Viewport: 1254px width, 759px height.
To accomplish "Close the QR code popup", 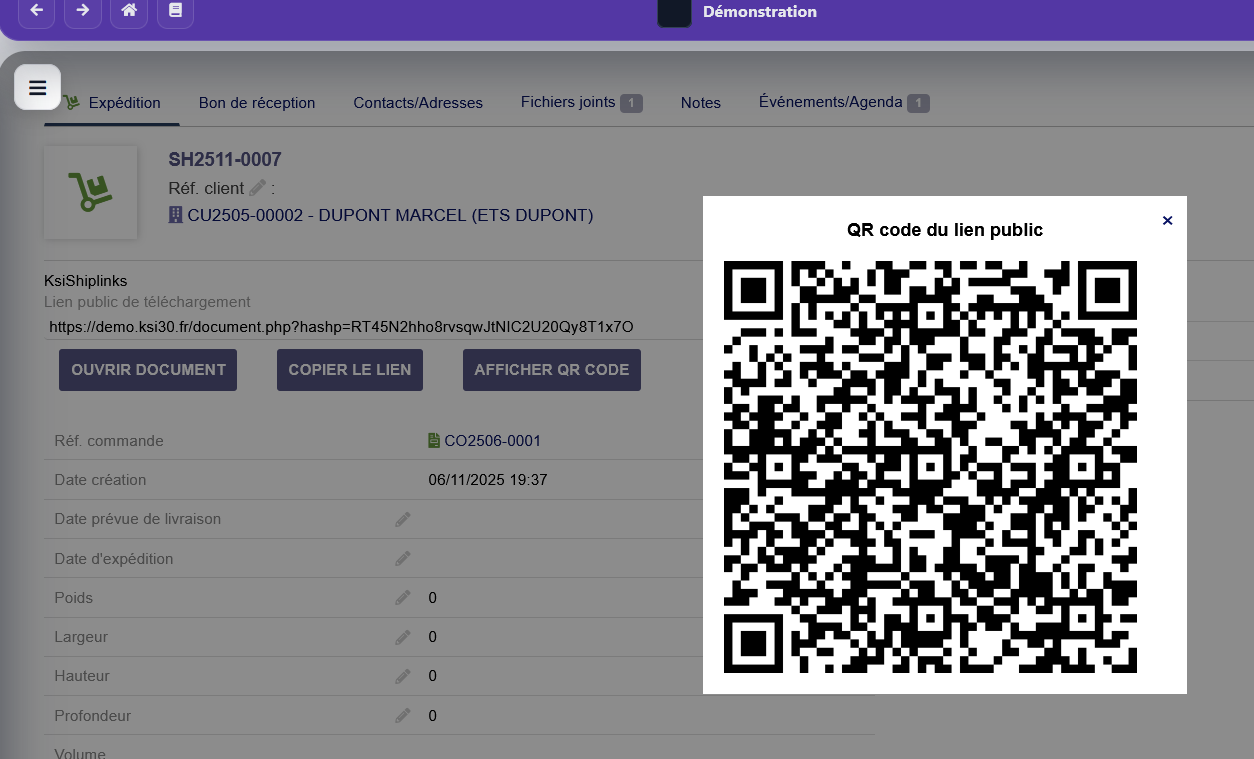I will [x=1167, y=221].
